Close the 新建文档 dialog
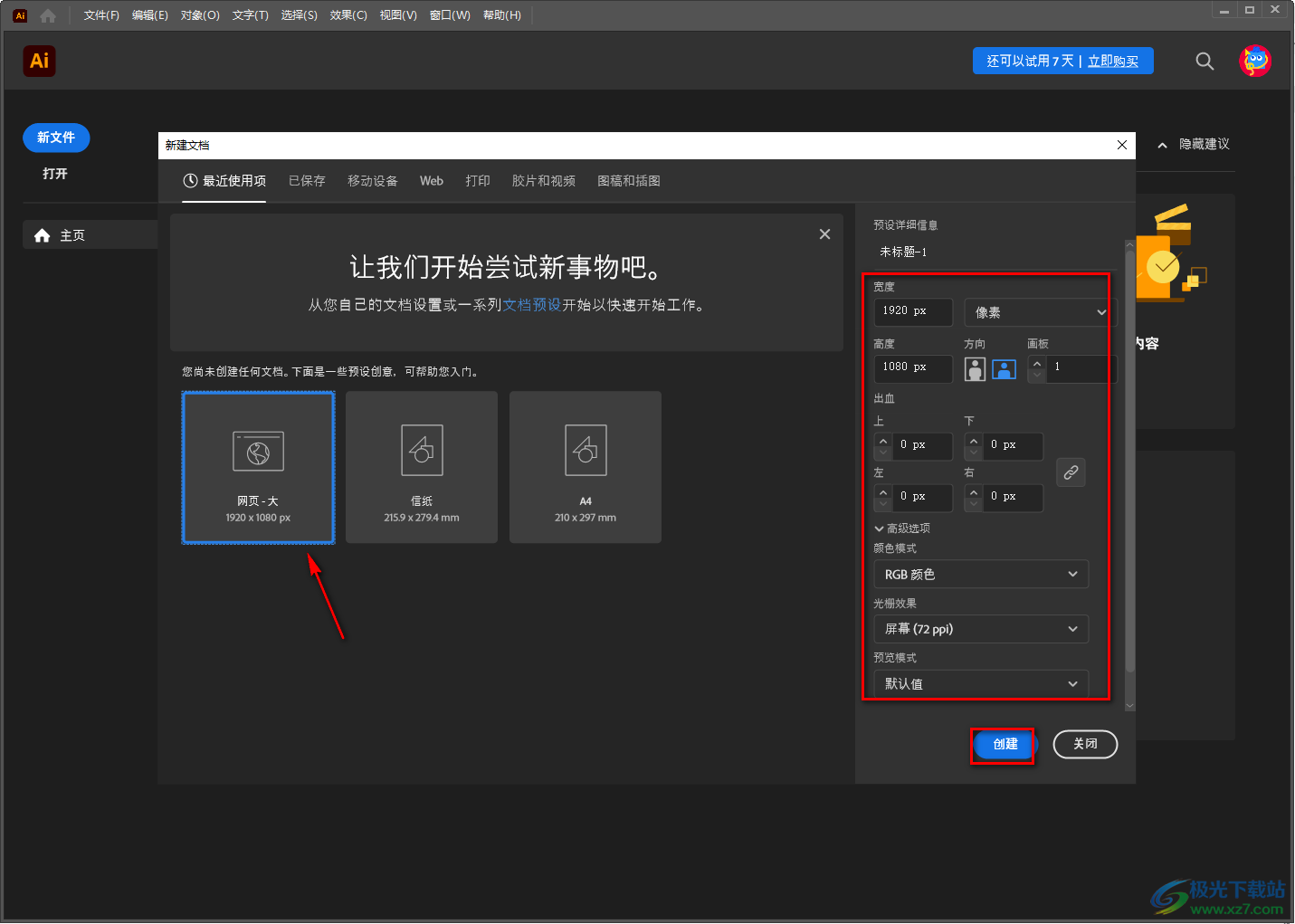 tap(1122, 145)
